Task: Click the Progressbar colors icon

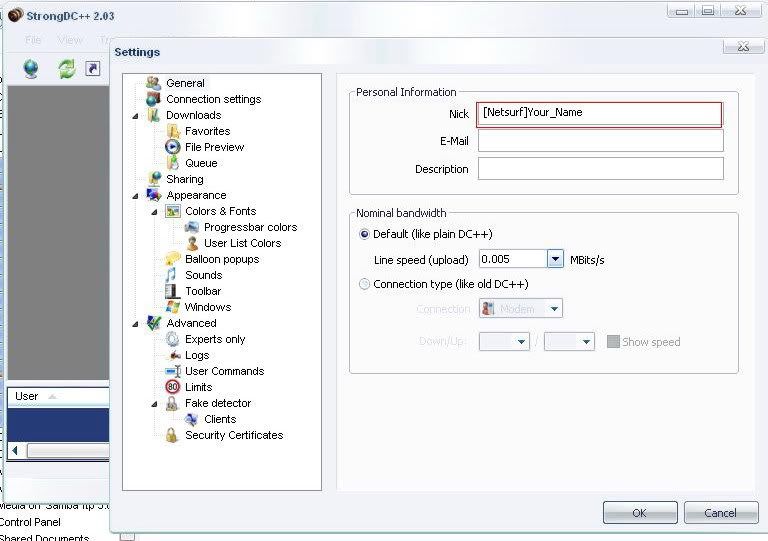Action: [192, 227]
